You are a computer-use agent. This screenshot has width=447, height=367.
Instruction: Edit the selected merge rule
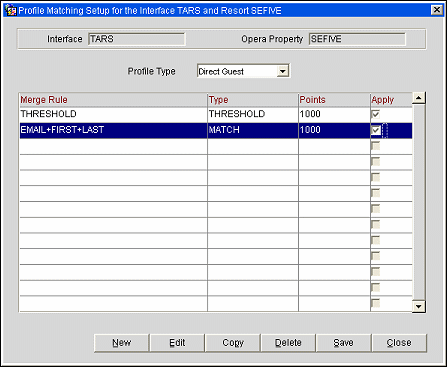[177, 343]
